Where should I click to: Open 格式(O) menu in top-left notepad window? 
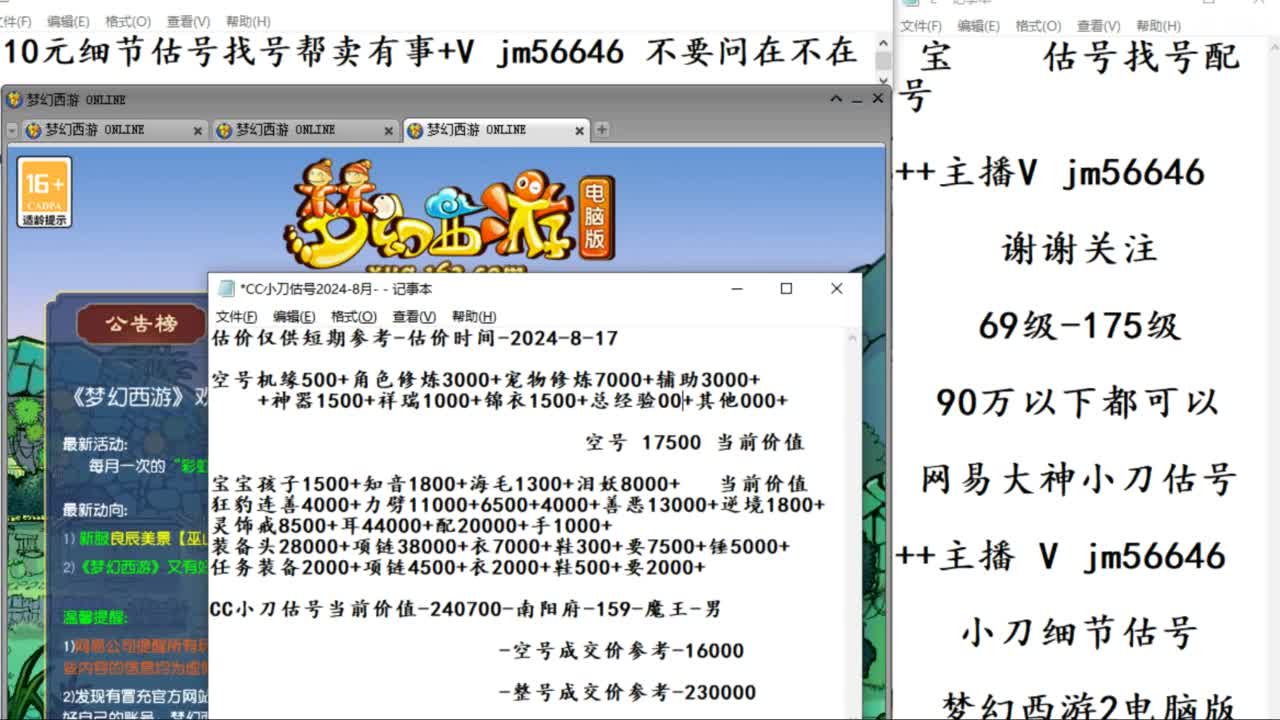127,21
